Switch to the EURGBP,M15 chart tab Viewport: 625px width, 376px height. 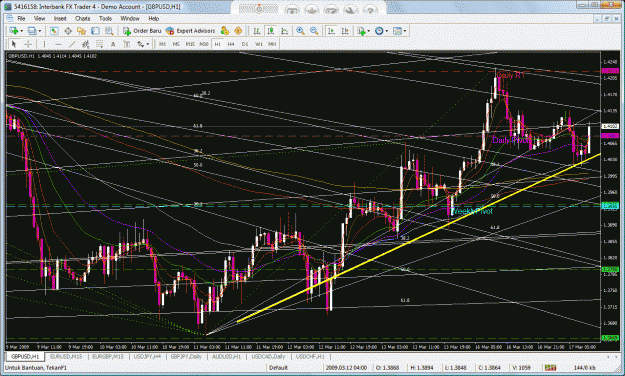pos(108,356)
